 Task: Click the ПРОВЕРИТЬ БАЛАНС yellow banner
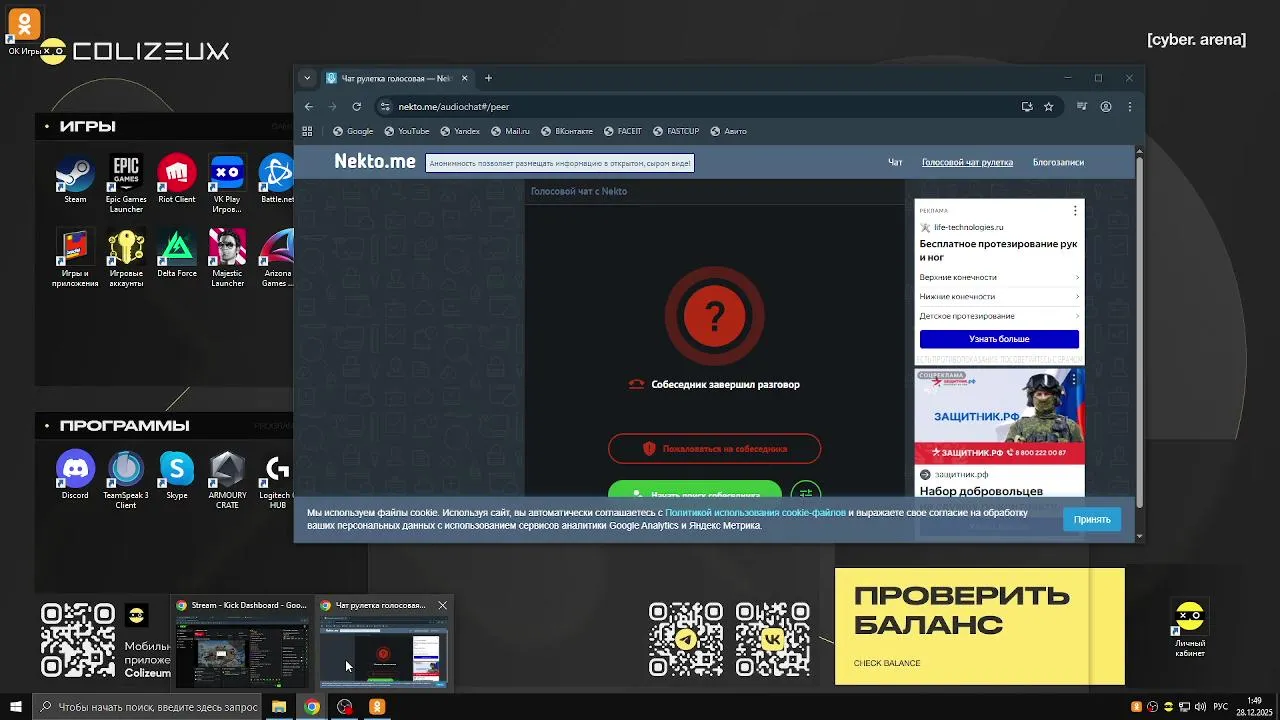pyautogui.click(x=980, y=627)
